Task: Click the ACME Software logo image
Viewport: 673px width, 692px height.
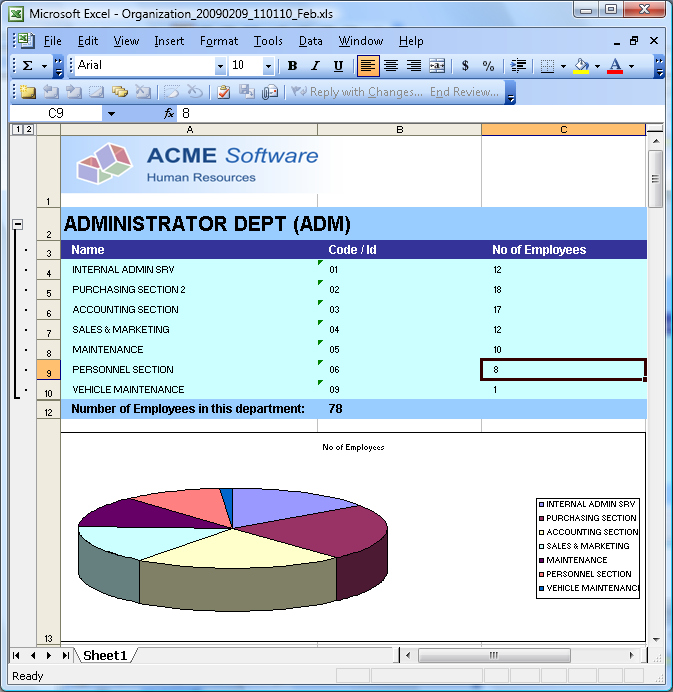Action: [197, 165]
